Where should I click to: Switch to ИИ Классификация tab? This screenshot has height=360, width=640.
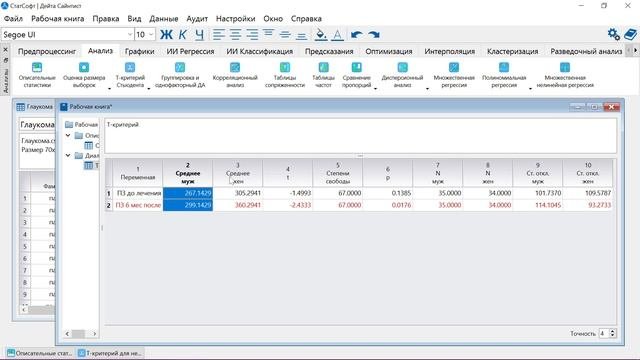[260, 51]
